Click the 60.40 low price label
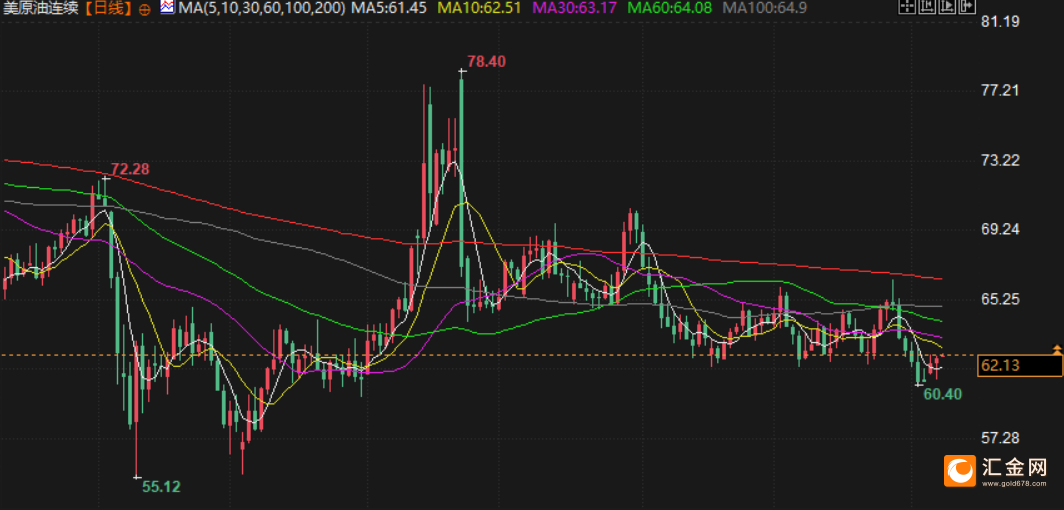Image resolution: width=1064 pixels, height=510 pixels. tap(943, 394)
